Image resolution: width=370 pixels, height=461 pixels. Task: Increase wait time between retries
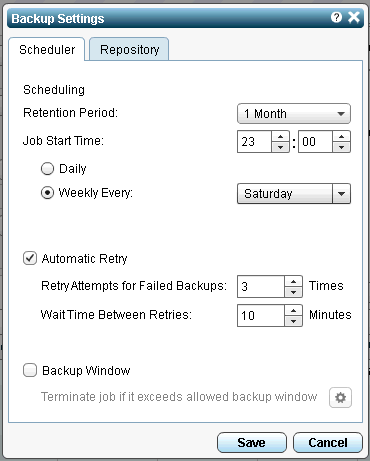click(x=293, y=310)
